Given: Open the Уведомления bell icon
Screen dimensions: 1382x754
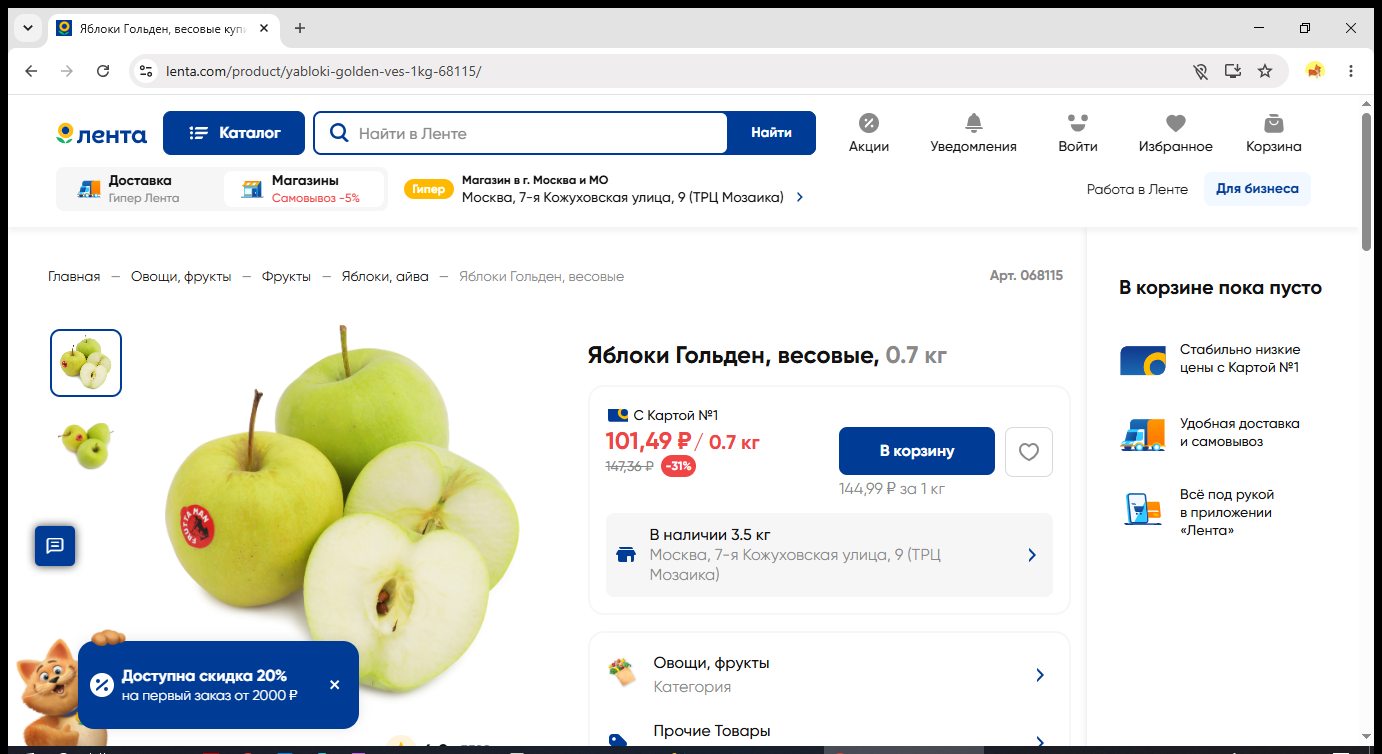Looking at the screenshot, I should [973, 133].
